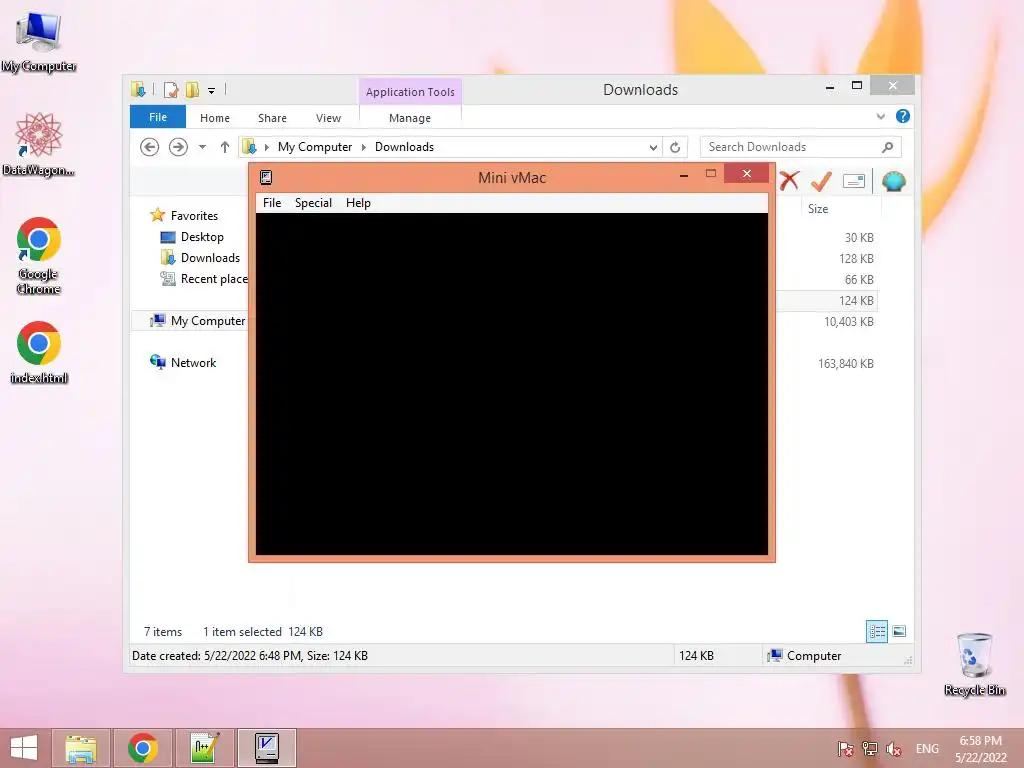1024x768 pixels.
Task: Click the address bar folder icon
Action: click(x=249, y=147)
